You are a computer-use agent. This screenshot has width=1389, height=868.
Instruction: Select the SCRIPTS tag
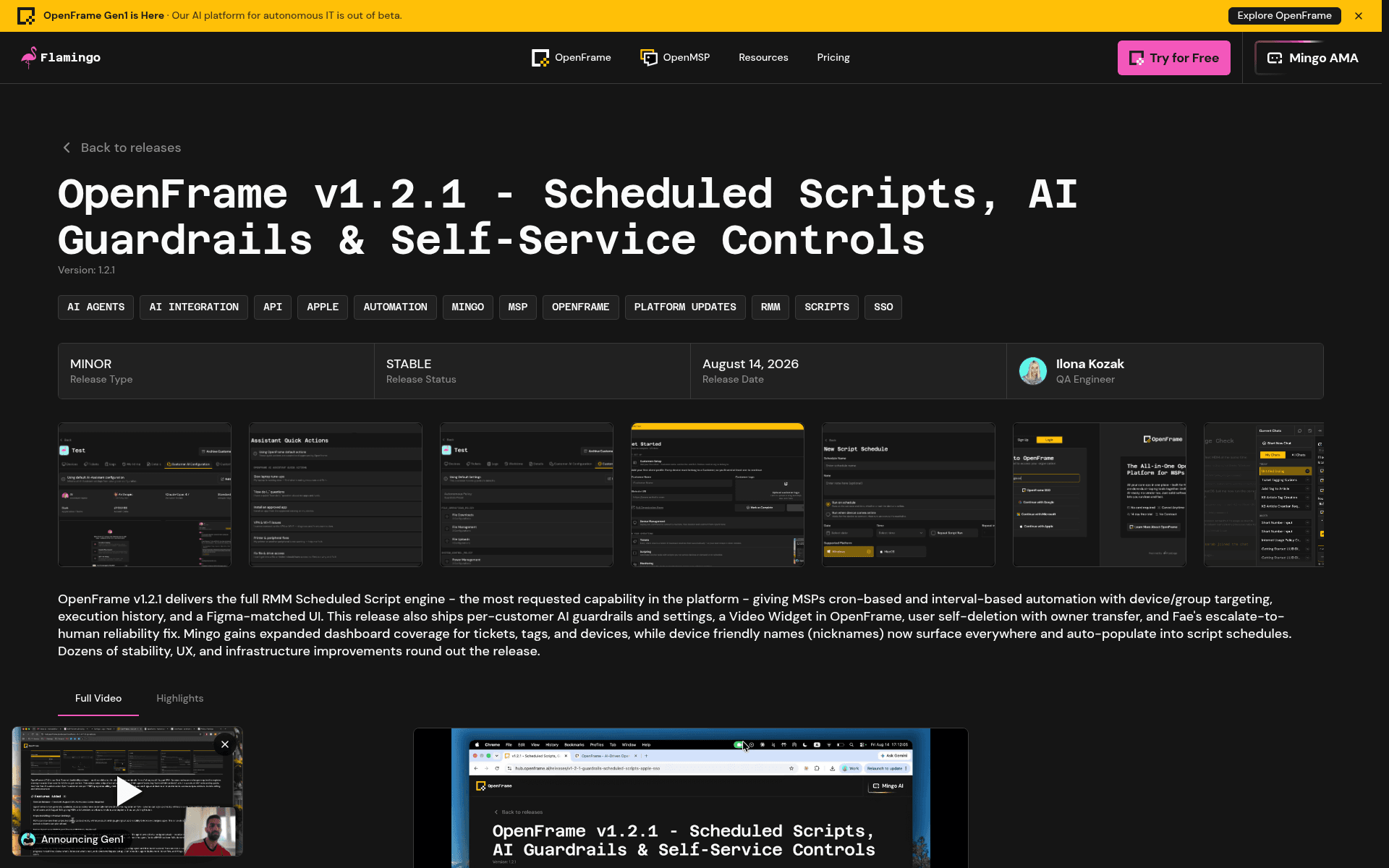pos(827,307)
